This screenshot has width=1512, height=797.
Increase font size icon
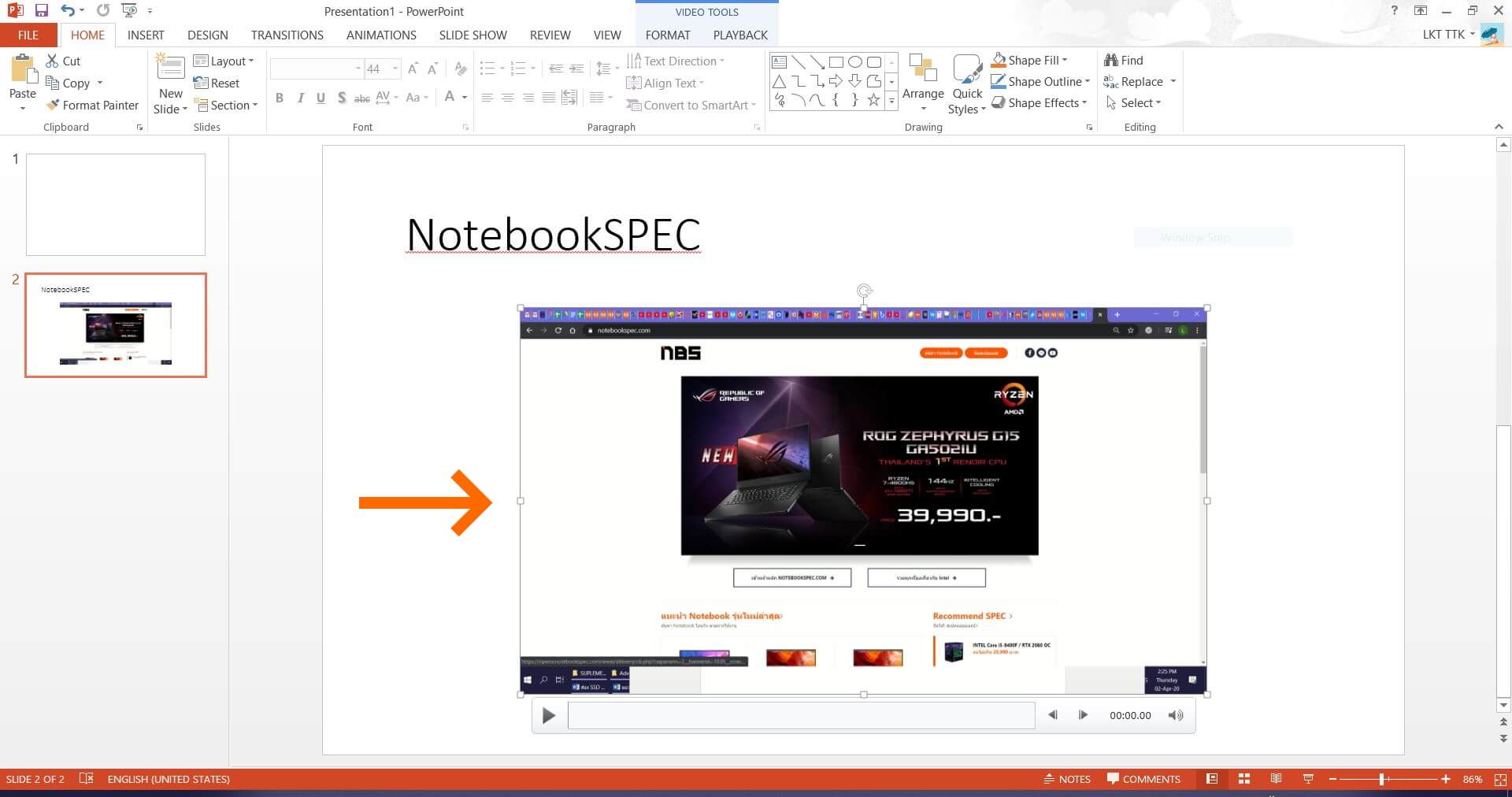pyautogui.click(x=413, y=69)
